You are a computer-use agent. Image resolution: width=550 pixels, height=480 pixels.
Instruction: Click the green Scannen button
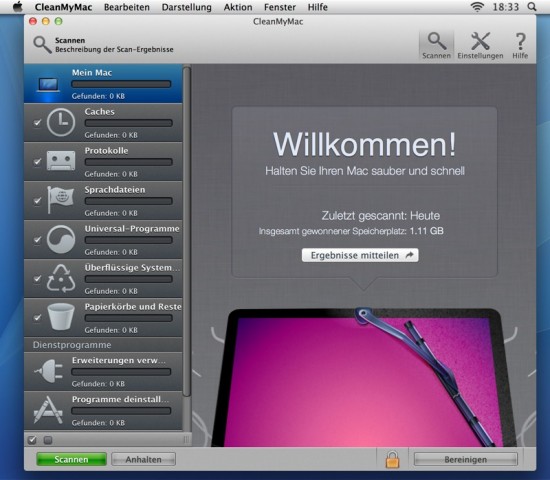pos(72,459)
